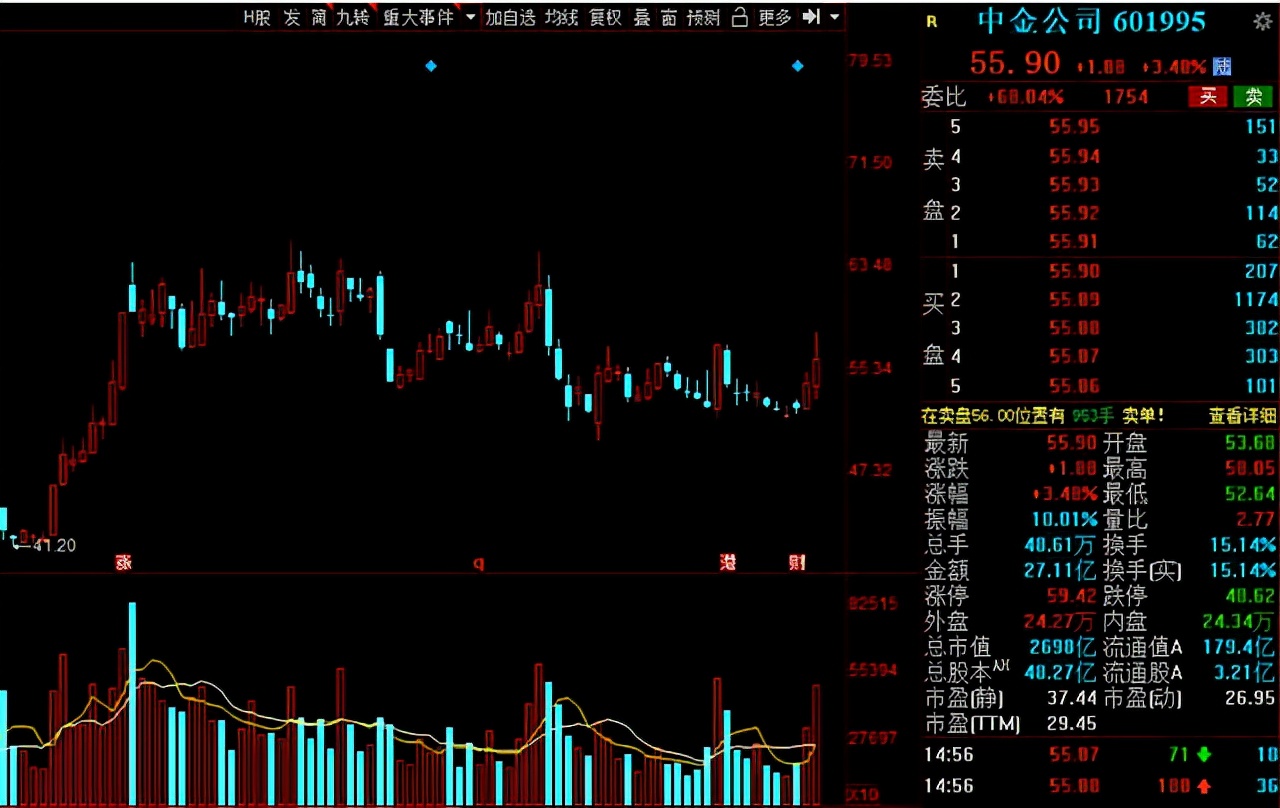Click the 涨停 value 59.42
This screenshot has width=1280, height=808.
[x=1071, y=596]
